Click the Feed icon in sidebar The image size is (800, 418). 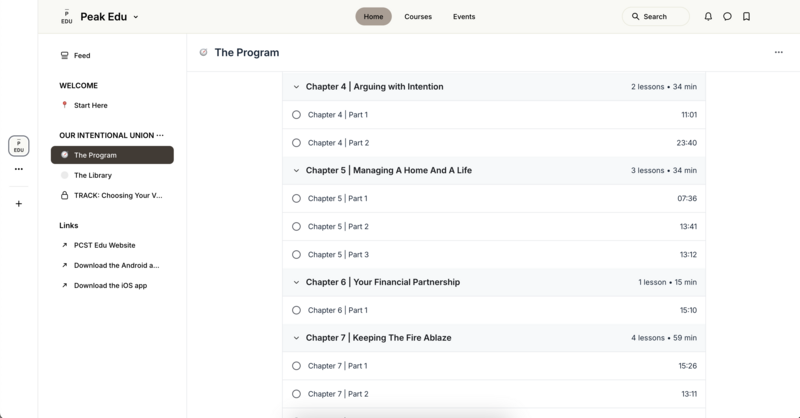[x=65, y=56]
